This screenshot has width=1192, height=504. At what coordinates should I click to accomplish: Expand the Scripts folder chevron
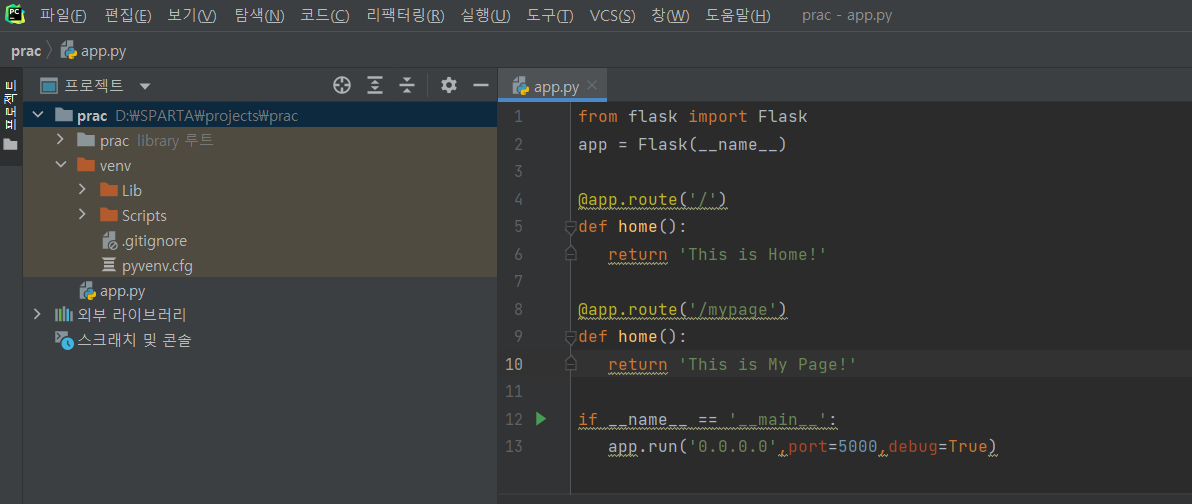click(82, 215)
